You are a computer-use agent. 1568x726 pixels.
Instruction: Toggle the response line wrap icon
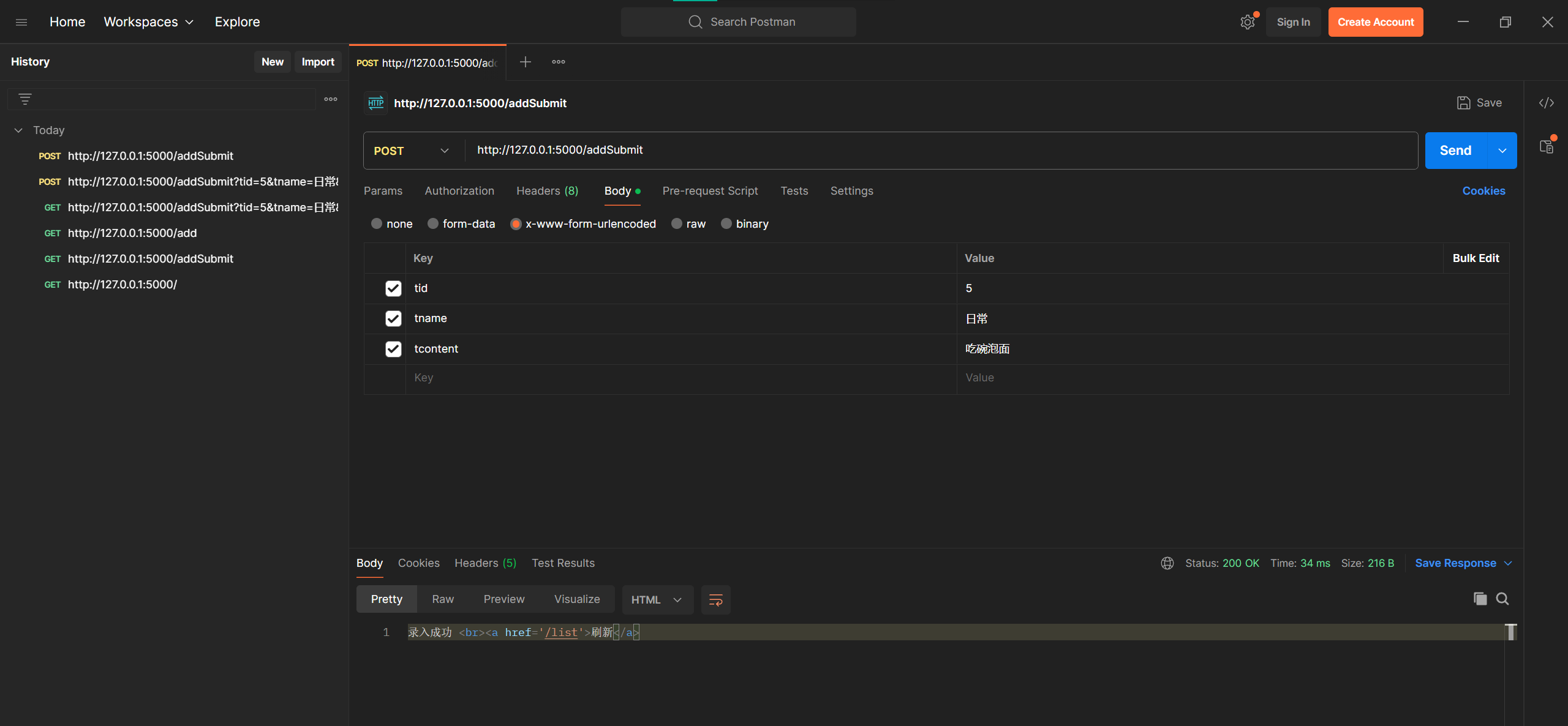[715, 600]
